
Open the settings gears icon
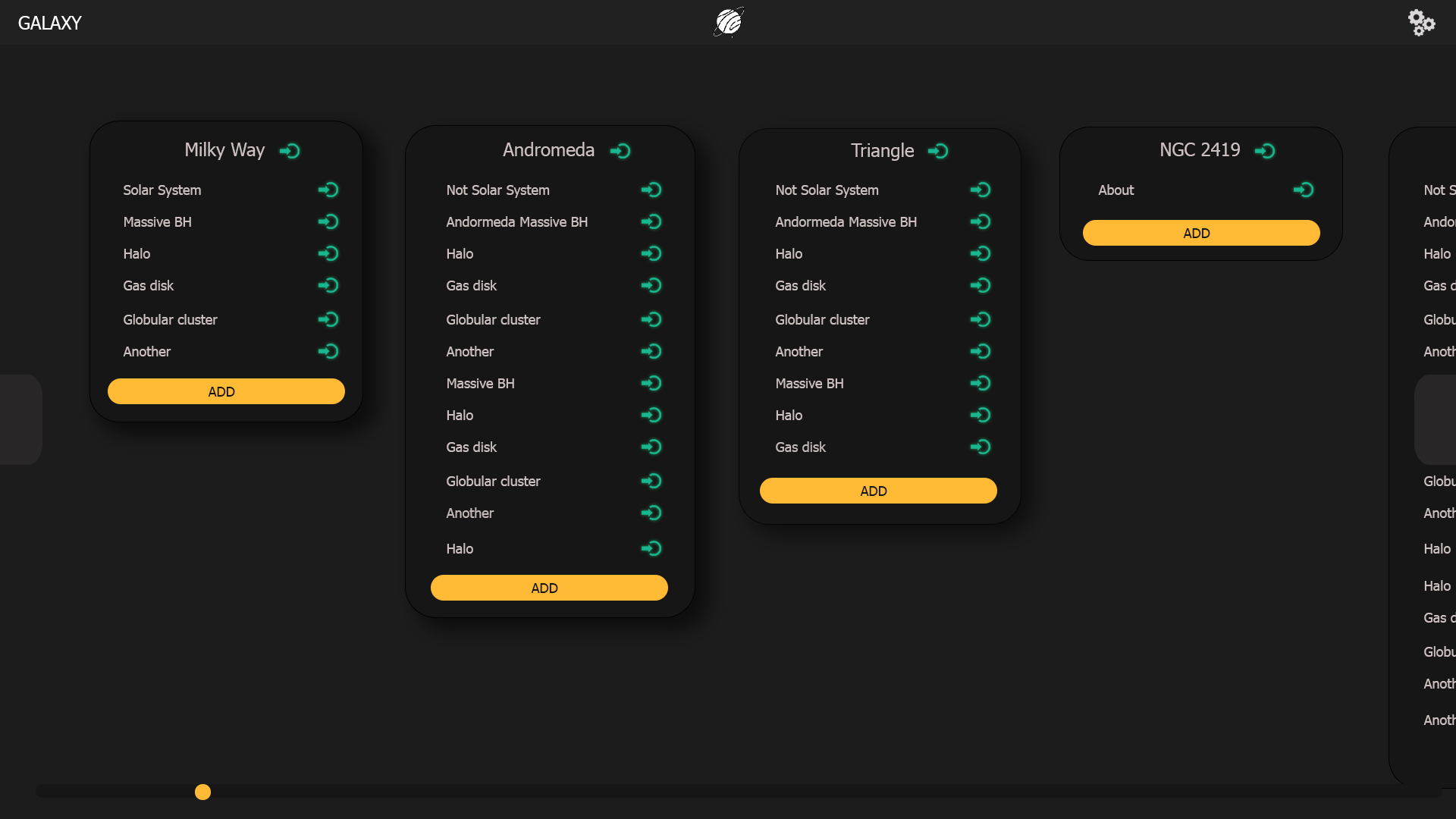(x=1421, y=22)
